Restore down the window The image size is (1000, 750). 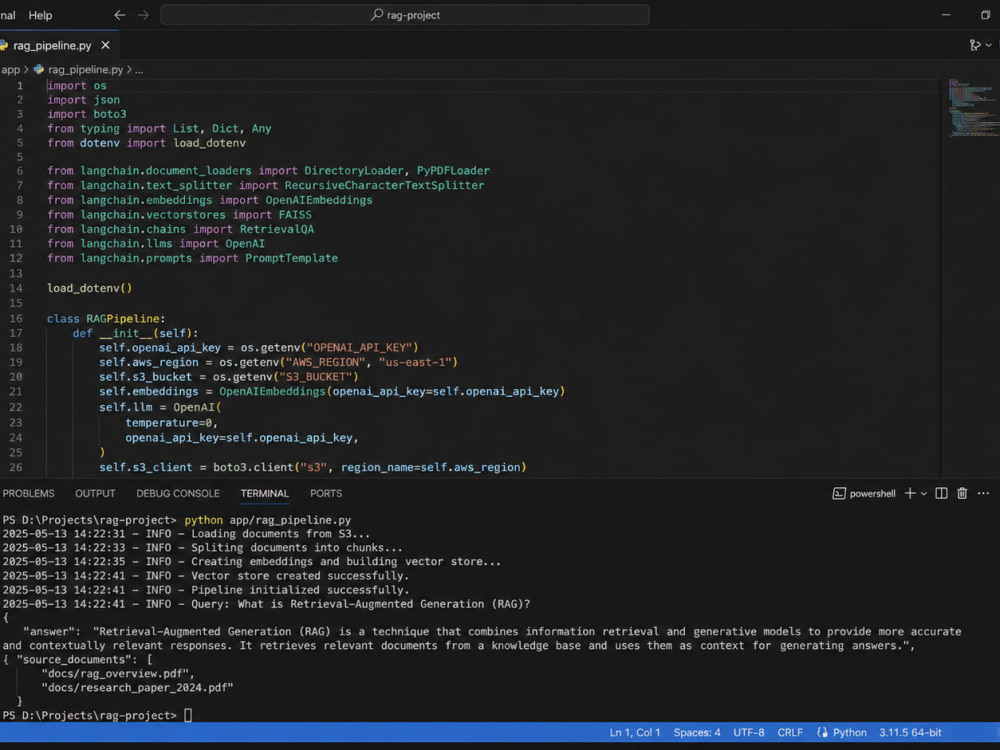(x=985, y=15)
